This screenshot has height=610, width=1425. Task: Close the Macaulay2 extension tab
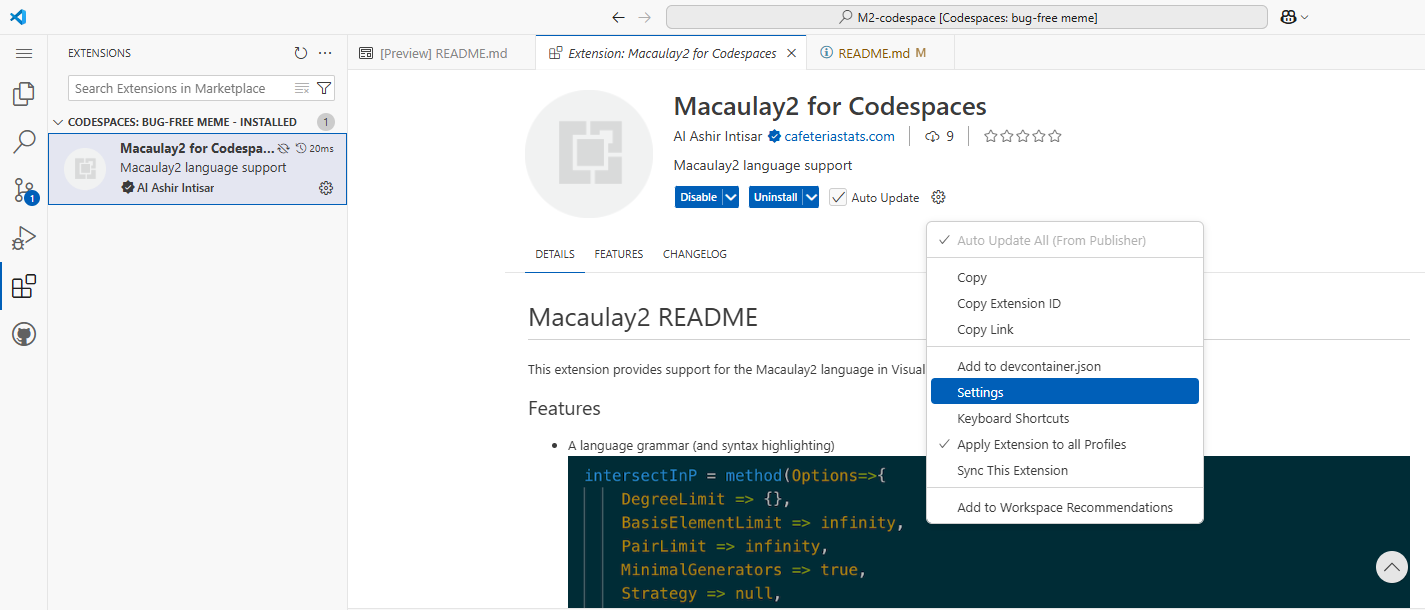[791, 53]
